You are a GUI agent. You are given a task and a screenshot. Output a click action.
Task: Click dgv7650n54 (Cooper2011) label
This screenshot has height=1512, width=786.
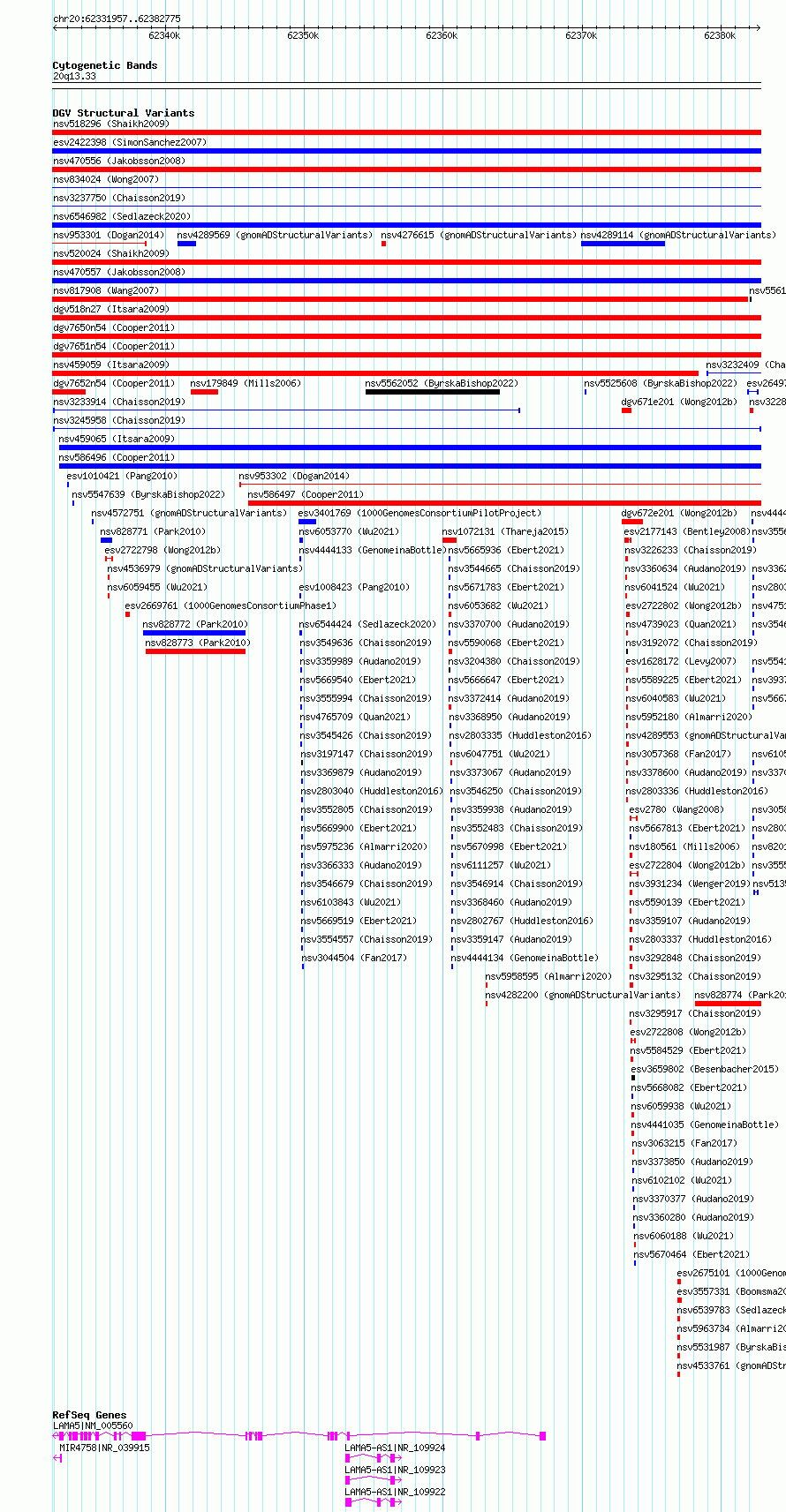pyautogui.click(x=114, y=328)
